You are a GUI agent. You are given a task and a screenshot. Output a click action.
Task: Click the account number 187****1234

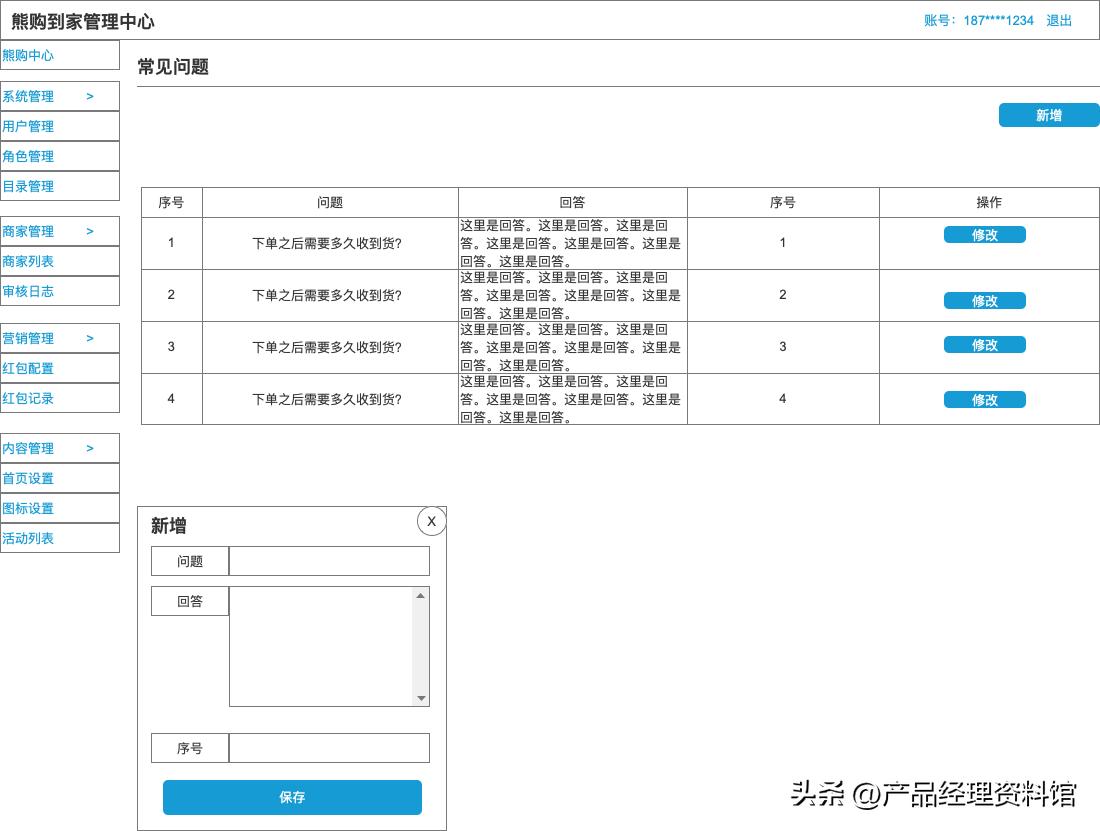[x=998, y=20]
